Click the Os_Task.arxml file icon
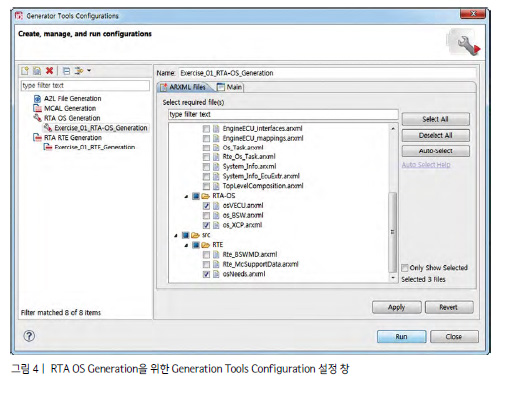This screenshot has width=522, height=400. coord(216,147)
